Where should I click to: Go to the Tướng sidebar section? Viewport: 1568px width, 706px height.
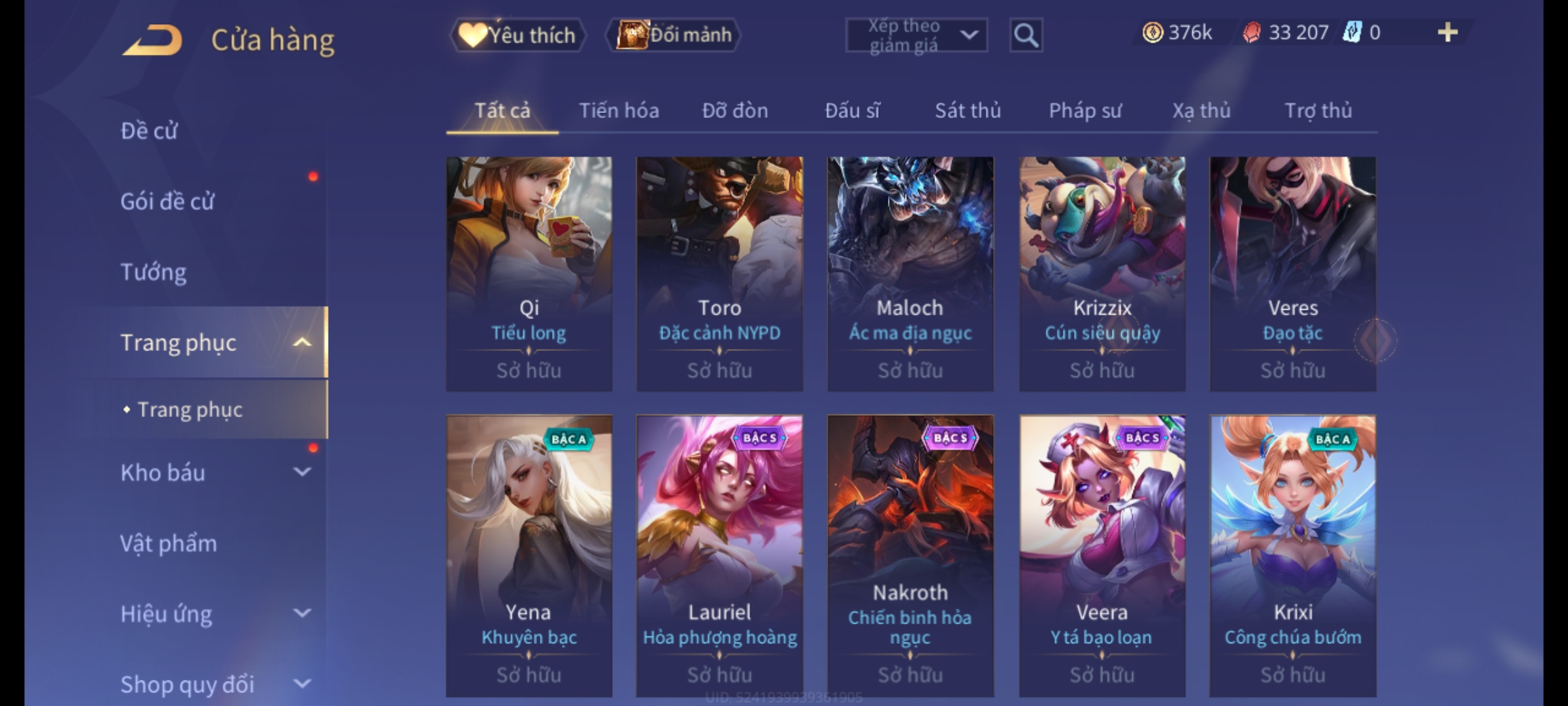[x=154, y=272]
